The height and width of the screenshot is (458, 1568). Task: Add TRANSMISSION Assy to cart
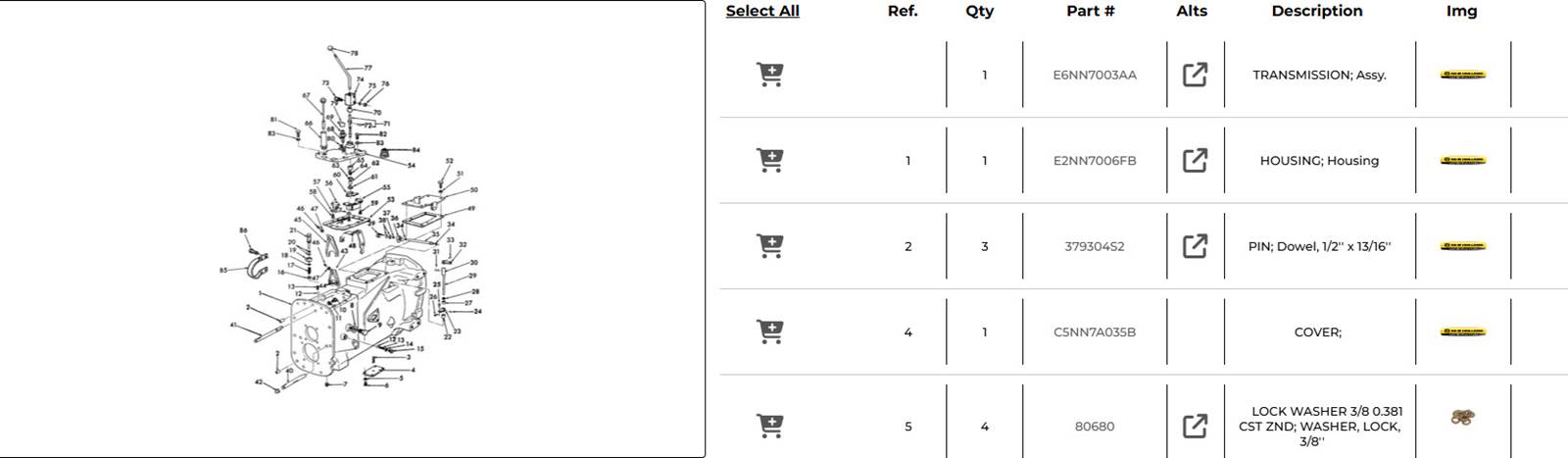click(770, 75)
